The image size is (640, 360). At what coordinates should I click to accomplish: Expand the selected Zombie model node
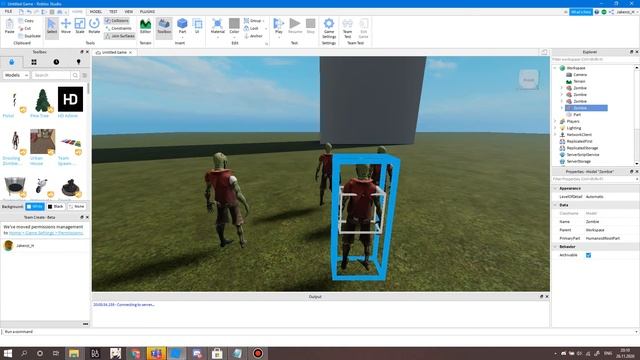point(562,108)
